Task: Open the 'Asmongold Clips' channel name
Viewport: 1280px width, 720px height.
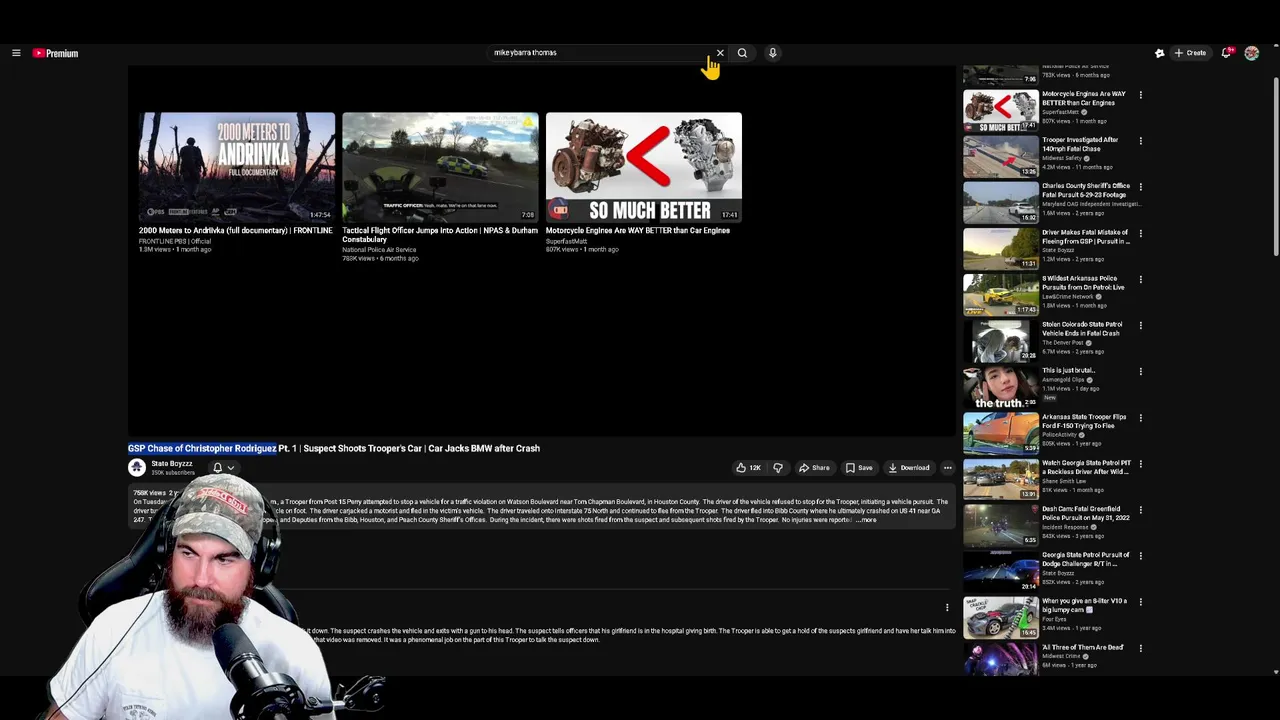Action: [x=1063, y=380]
